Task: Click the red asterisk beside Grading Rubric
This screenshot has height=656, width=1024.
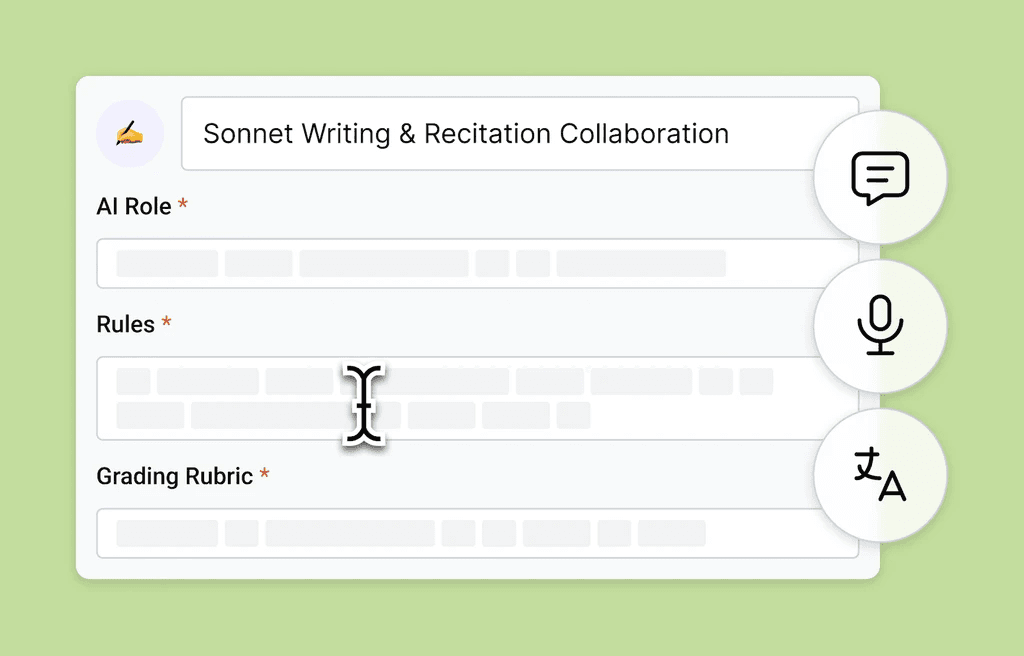Action: click(x=264, y=475)
